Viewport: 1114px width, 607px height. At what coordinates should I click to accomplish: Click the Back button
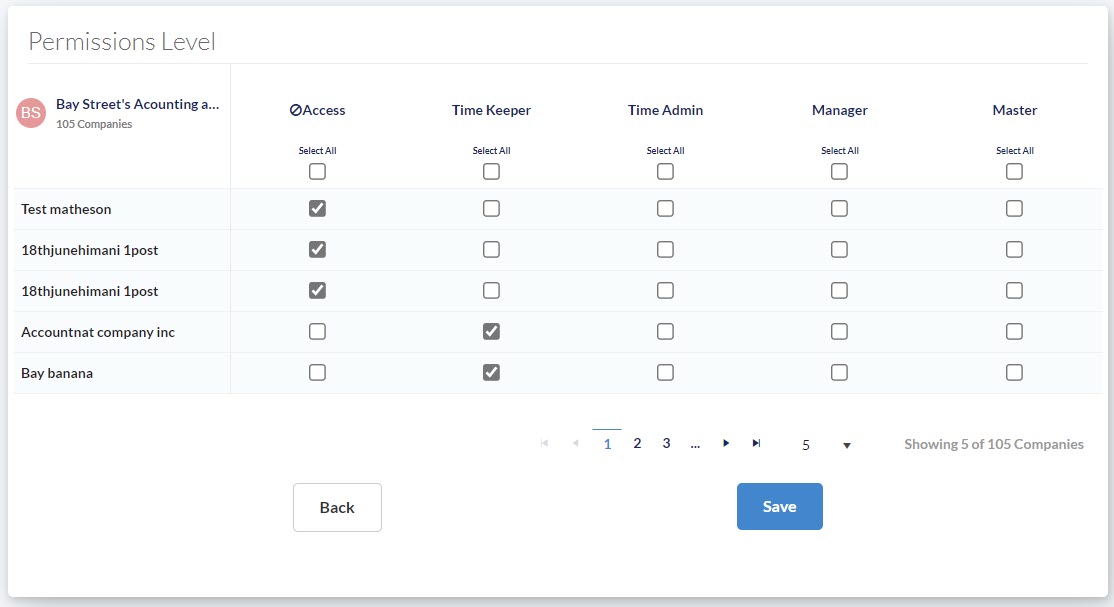337,507
